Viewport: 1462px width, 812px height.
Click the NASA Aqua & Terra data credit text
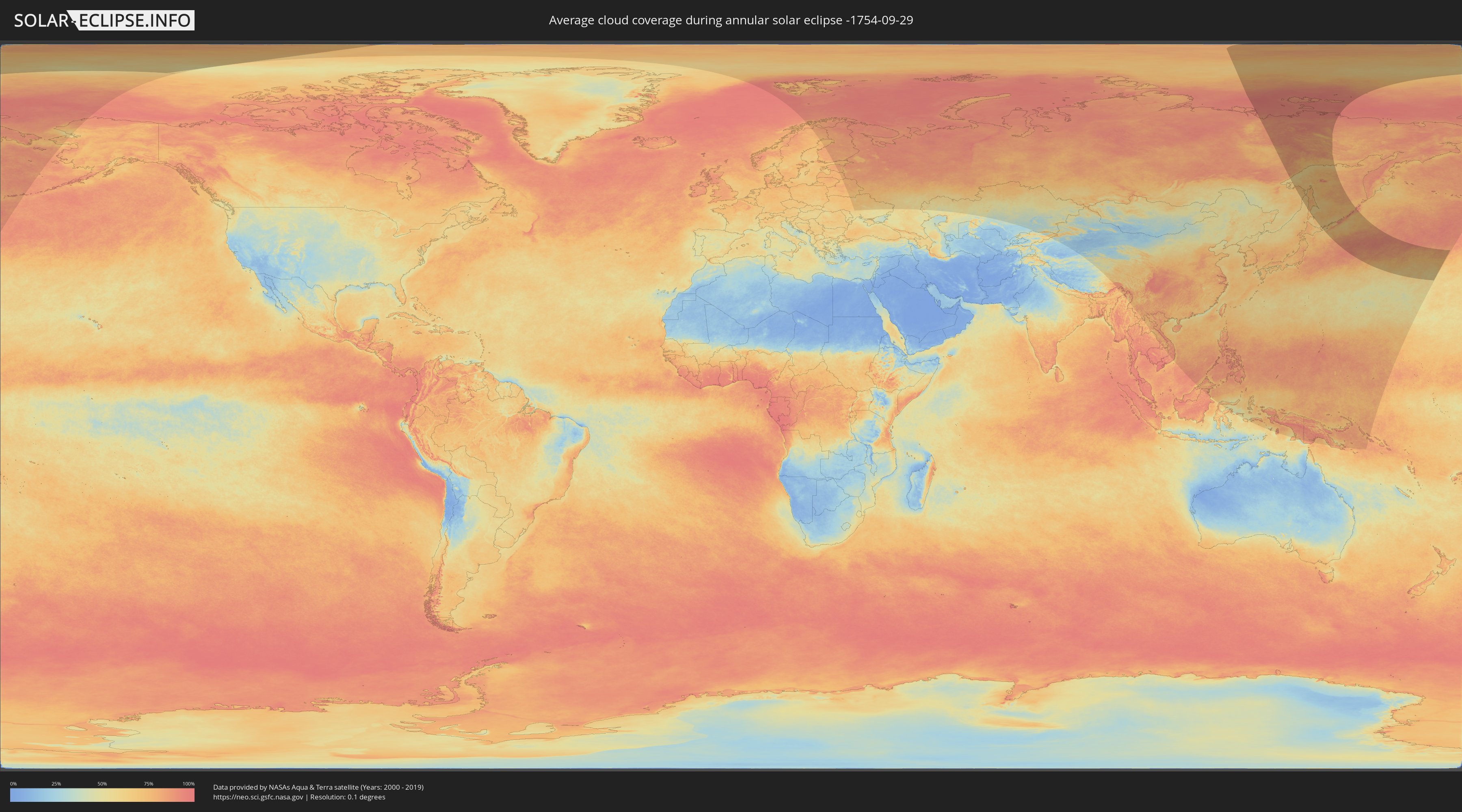[318, 787]
